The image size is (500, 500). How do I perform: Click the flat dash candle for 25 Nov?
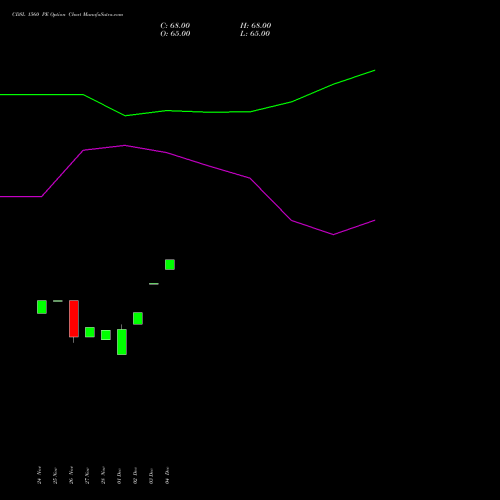point(58,301)
